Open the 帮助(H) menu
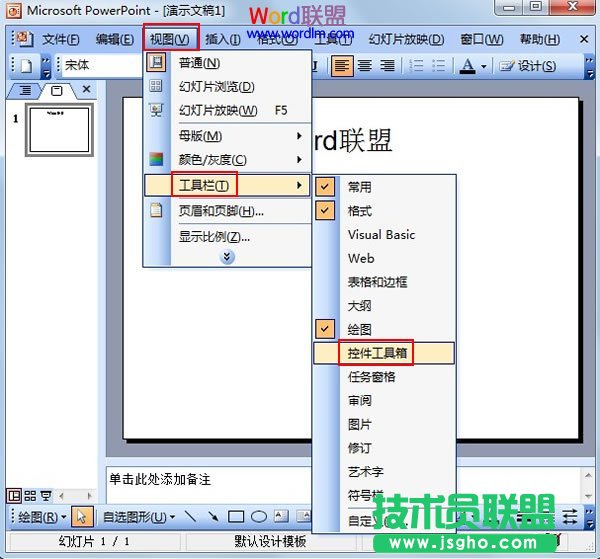The width and height of the screenshot is (600, 559). pyautogui.click(x=540, y=39)
